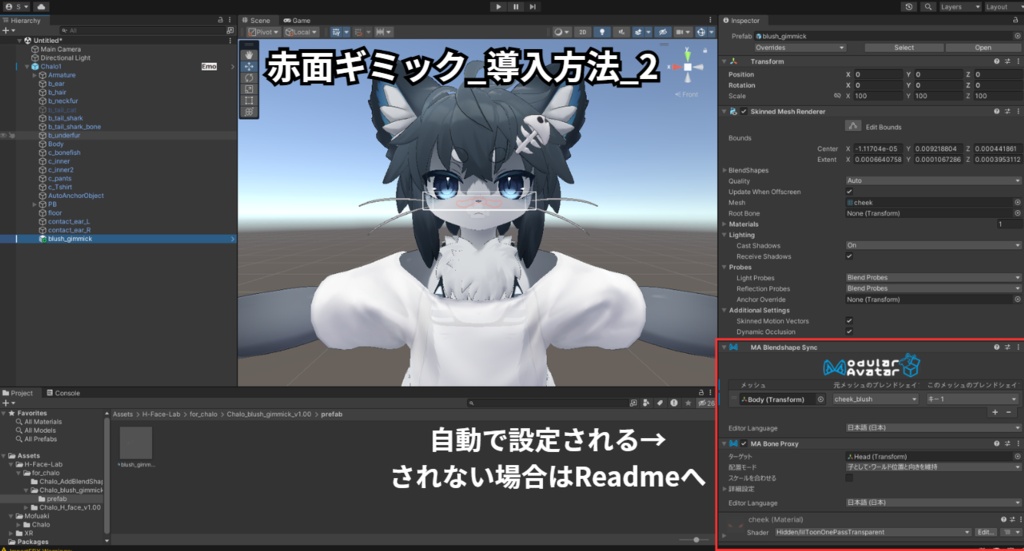1024x551 pixels.
Task: Toggle Update When Offscreen checkbox
Action: [849, 192]
